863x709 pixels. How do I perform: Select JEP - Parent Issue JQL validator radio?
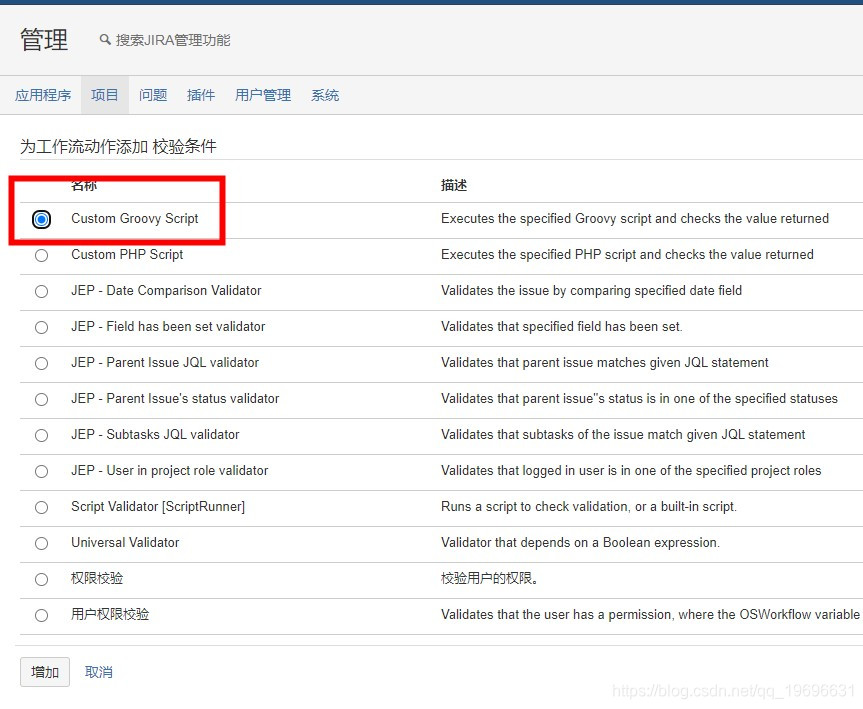[x=41, y=363]
